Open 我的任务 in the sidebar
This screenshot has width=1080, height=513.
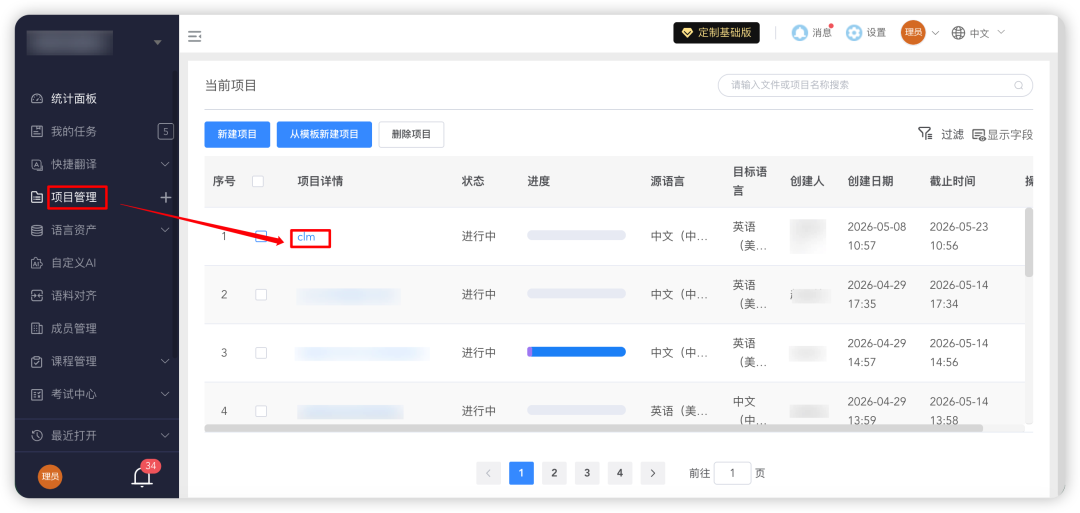[74, 132]
